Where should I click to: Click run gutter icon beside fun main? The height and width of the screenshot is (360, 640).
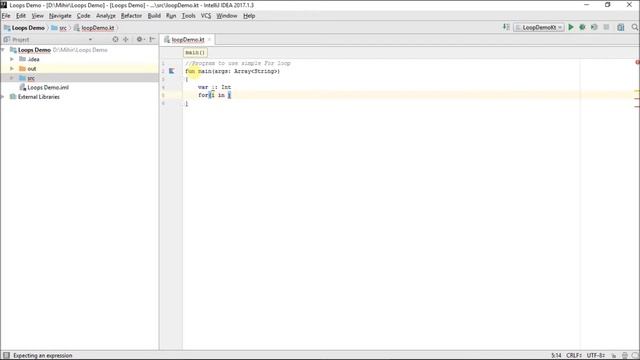click(172, 71)
